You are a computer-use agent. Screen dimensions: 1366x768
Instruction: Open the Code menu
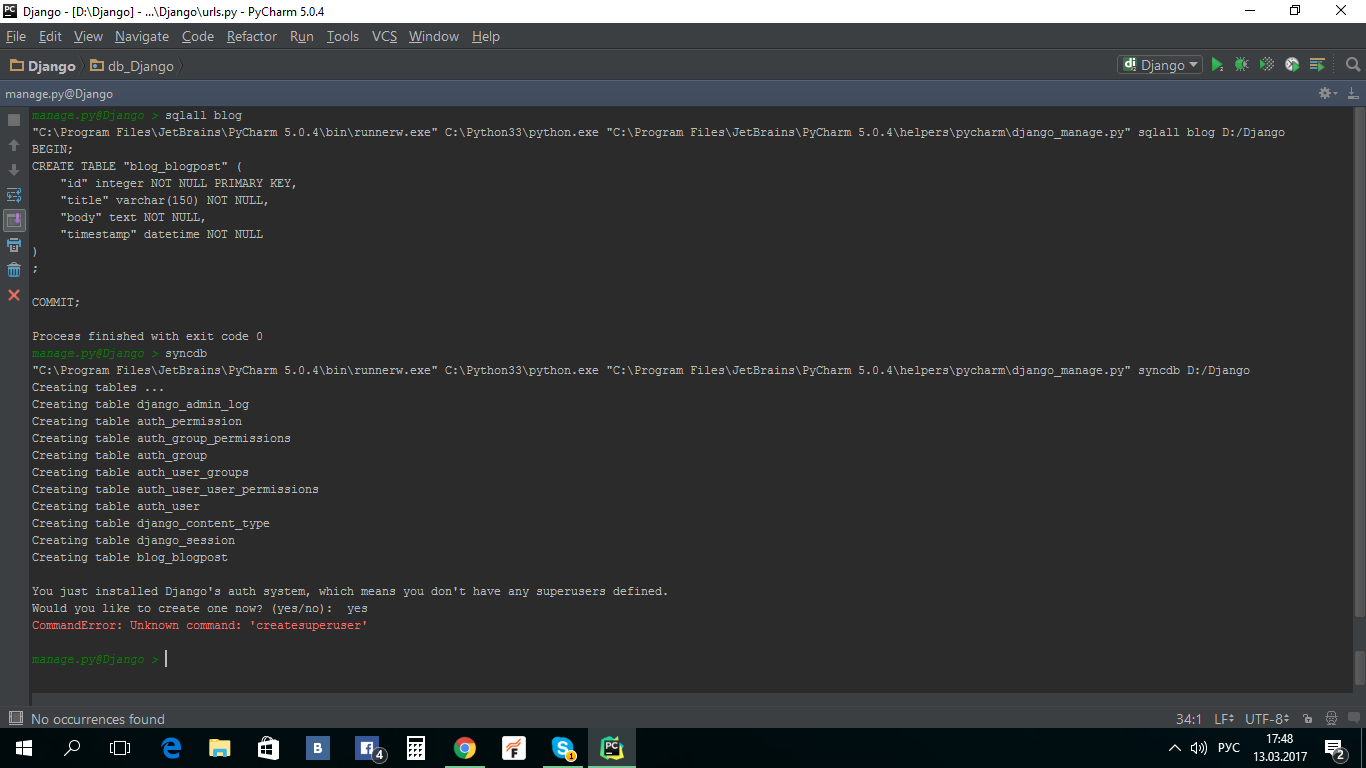coord(198,36)
